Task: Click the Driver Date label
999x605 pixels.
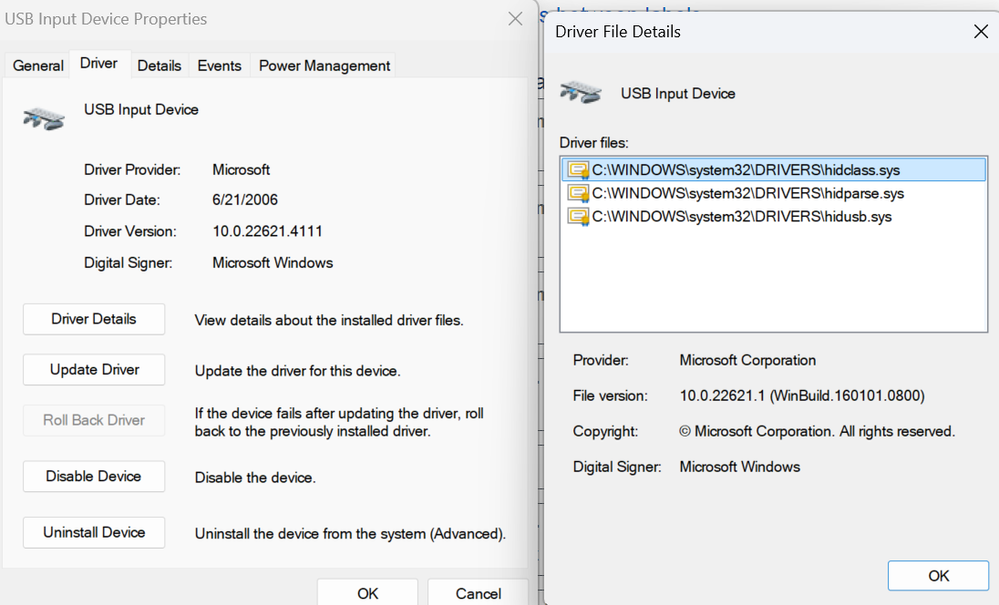Action: (122, 200)
